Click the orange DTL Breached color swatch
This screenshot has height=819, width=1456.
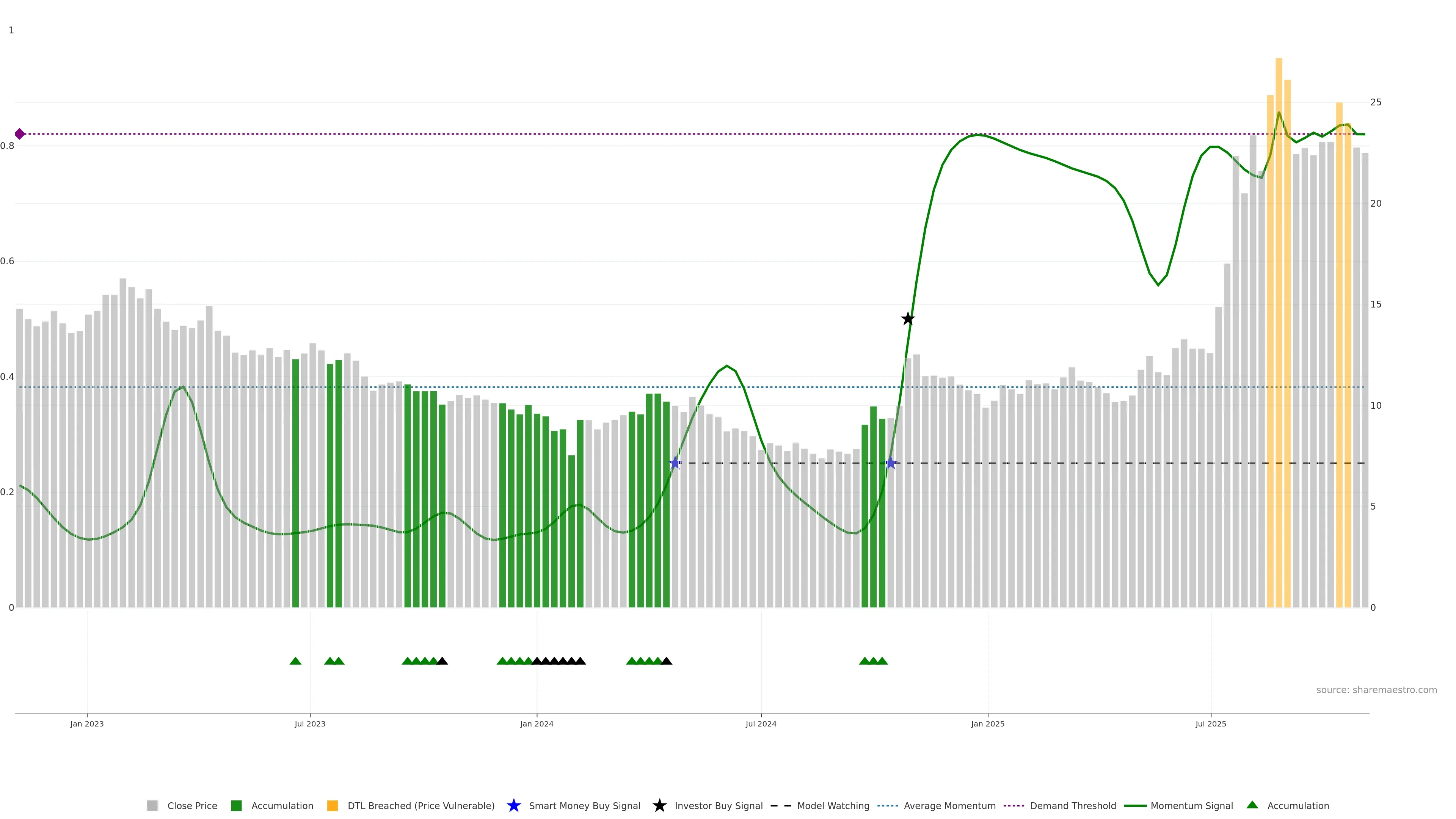point(333,805)
